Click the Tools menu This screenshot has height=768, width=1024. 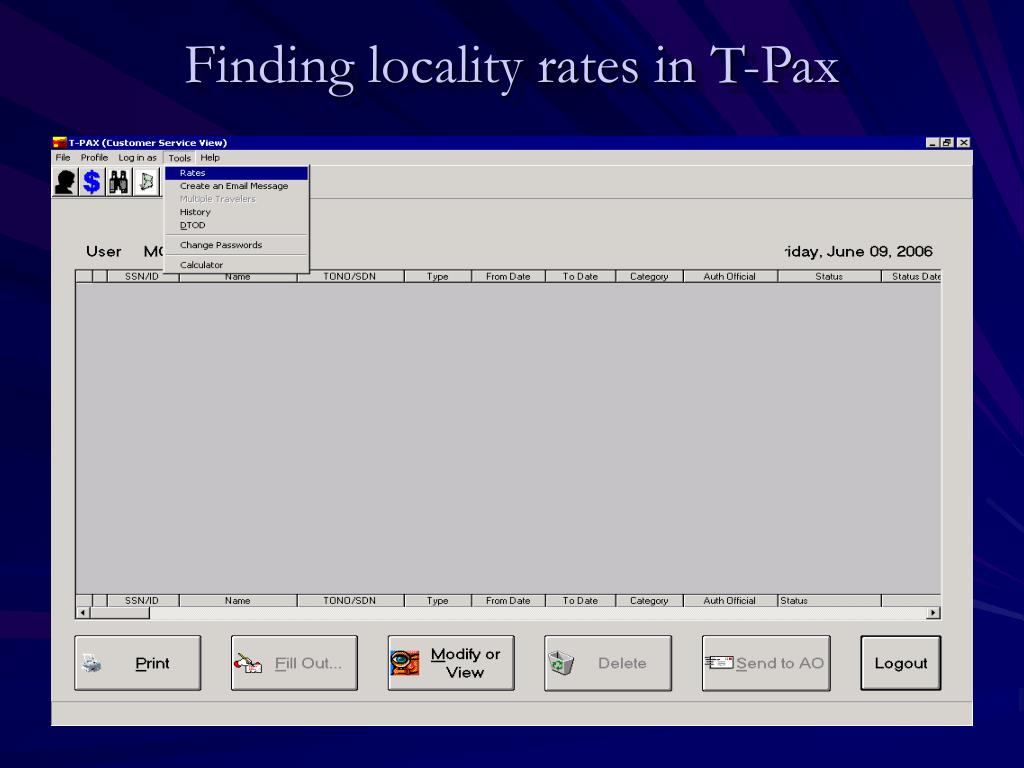click(180, 158)
